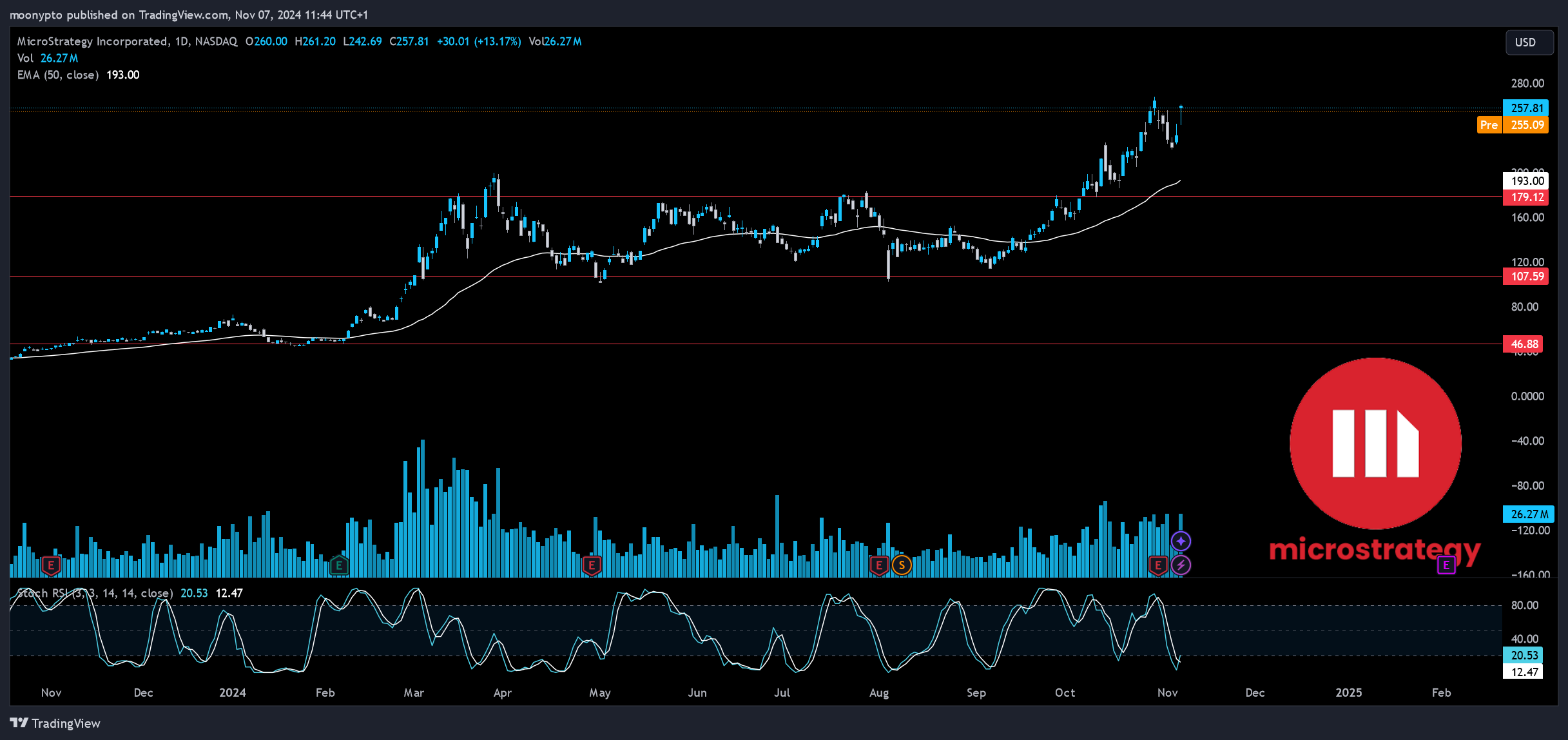Click the 12.47 Stoch RSI D label
Image resolution: width=1568 pixels, height=740 pixels.
[1524, 672]
